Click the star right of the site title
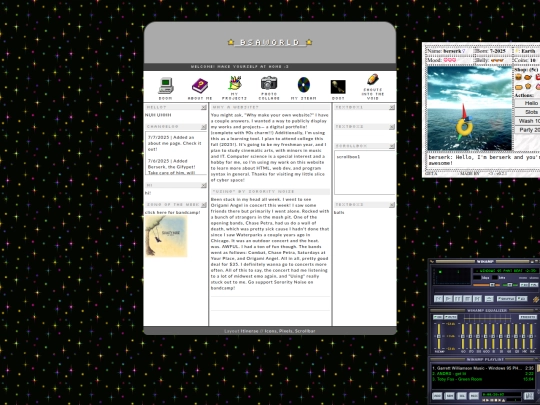 click(x=309, y=42)
